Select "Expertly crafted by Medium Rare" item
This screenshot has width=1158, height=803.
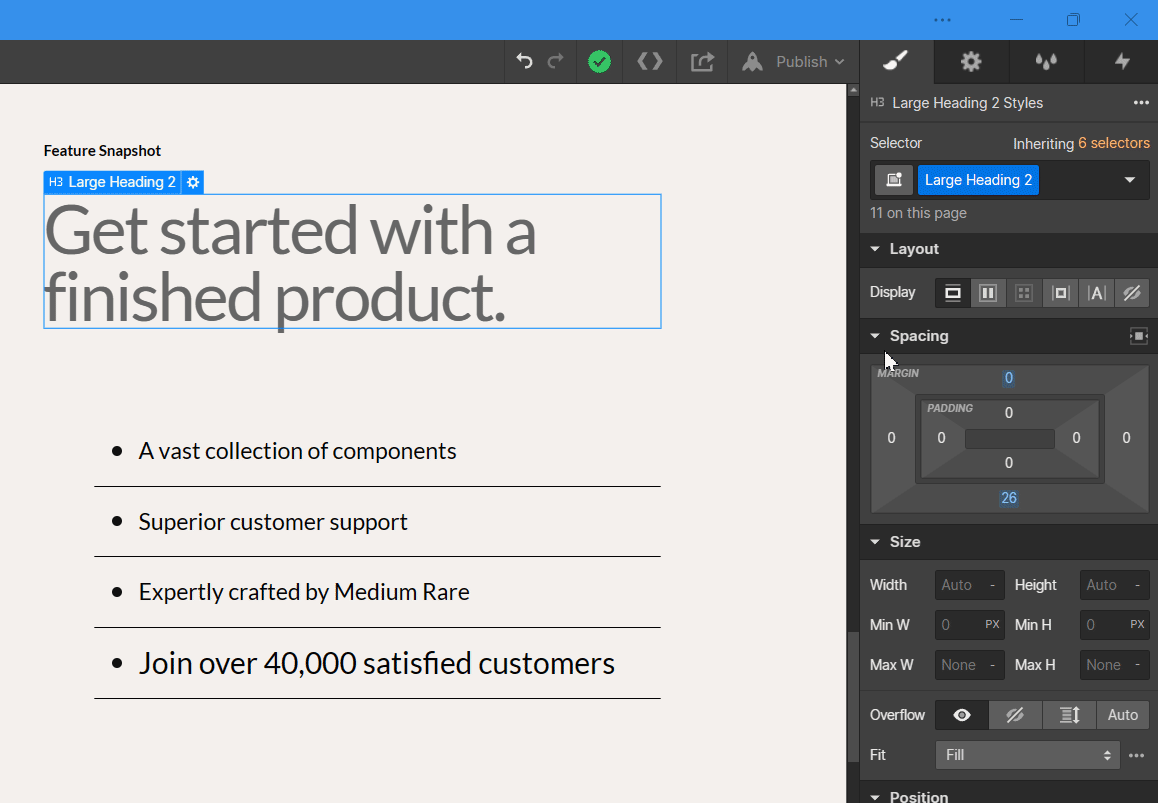click(x=304, y=592)
